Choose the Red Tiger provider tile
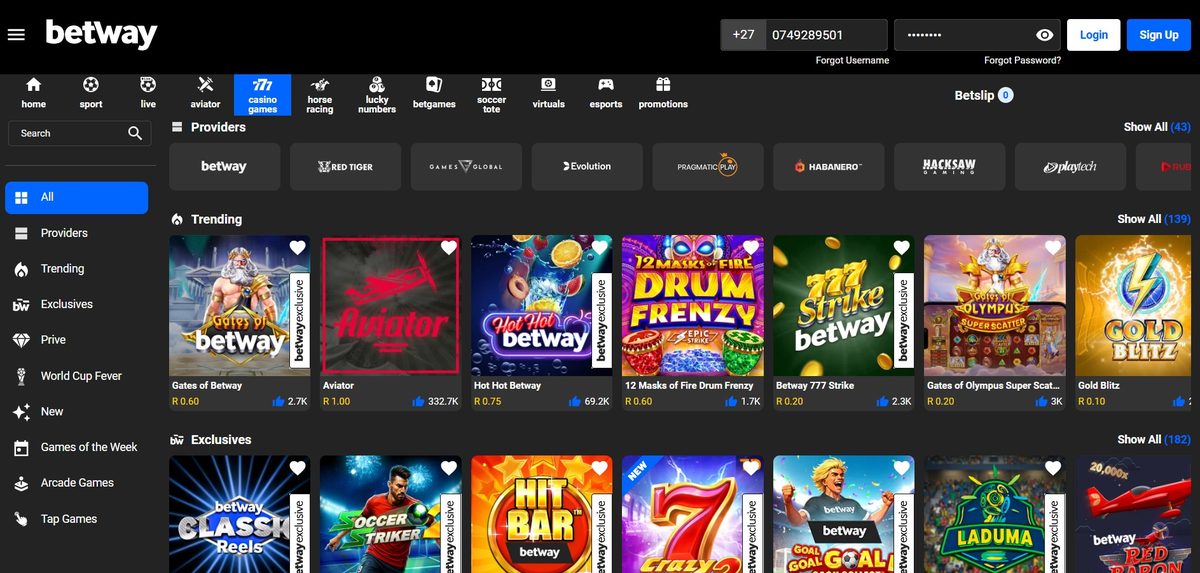This screenshot has width=1200, height=573. pyautogui.click(x=345, y=167)
